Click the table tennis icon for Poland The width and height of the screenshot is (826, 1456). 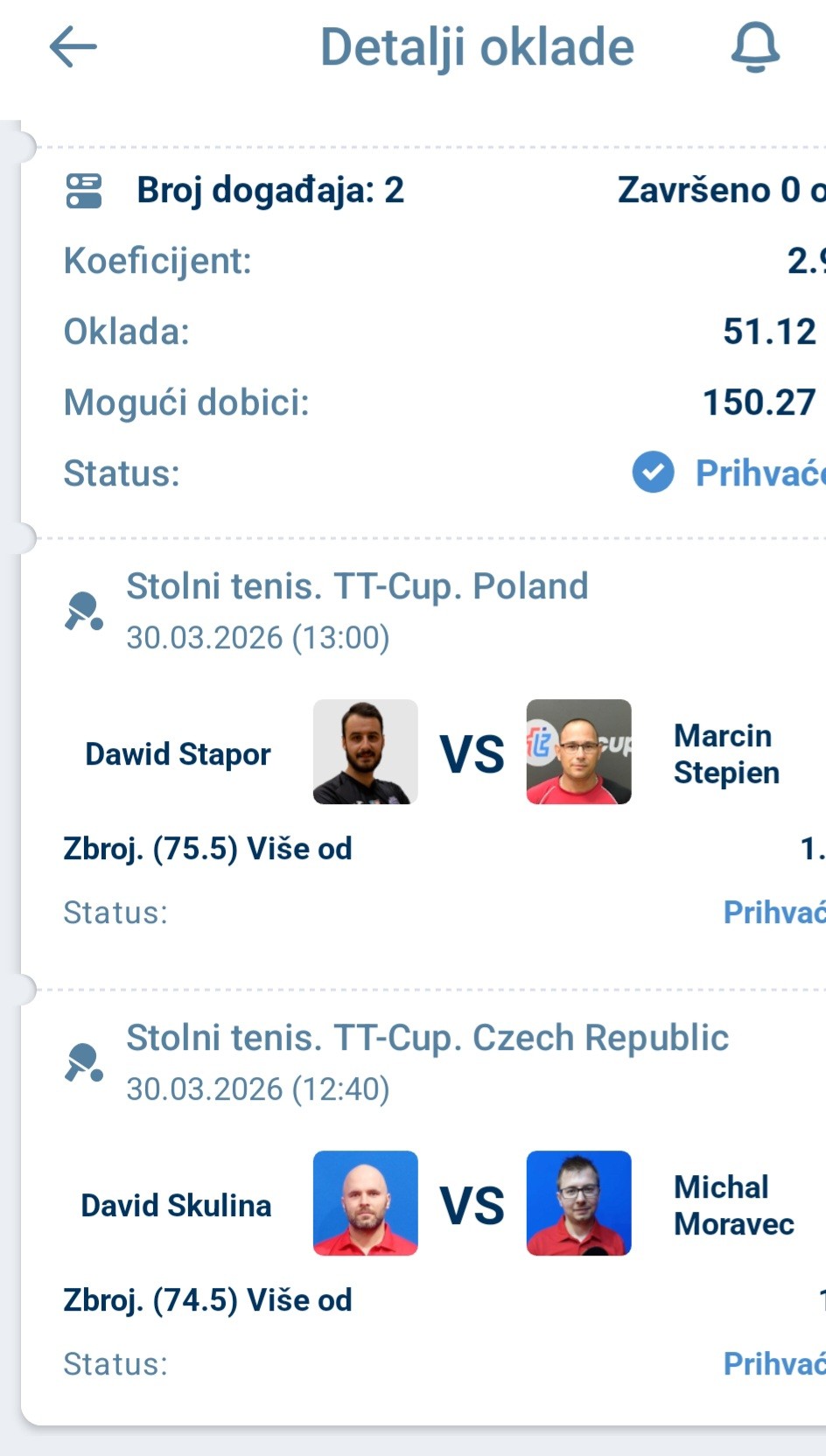coord(84,612)
